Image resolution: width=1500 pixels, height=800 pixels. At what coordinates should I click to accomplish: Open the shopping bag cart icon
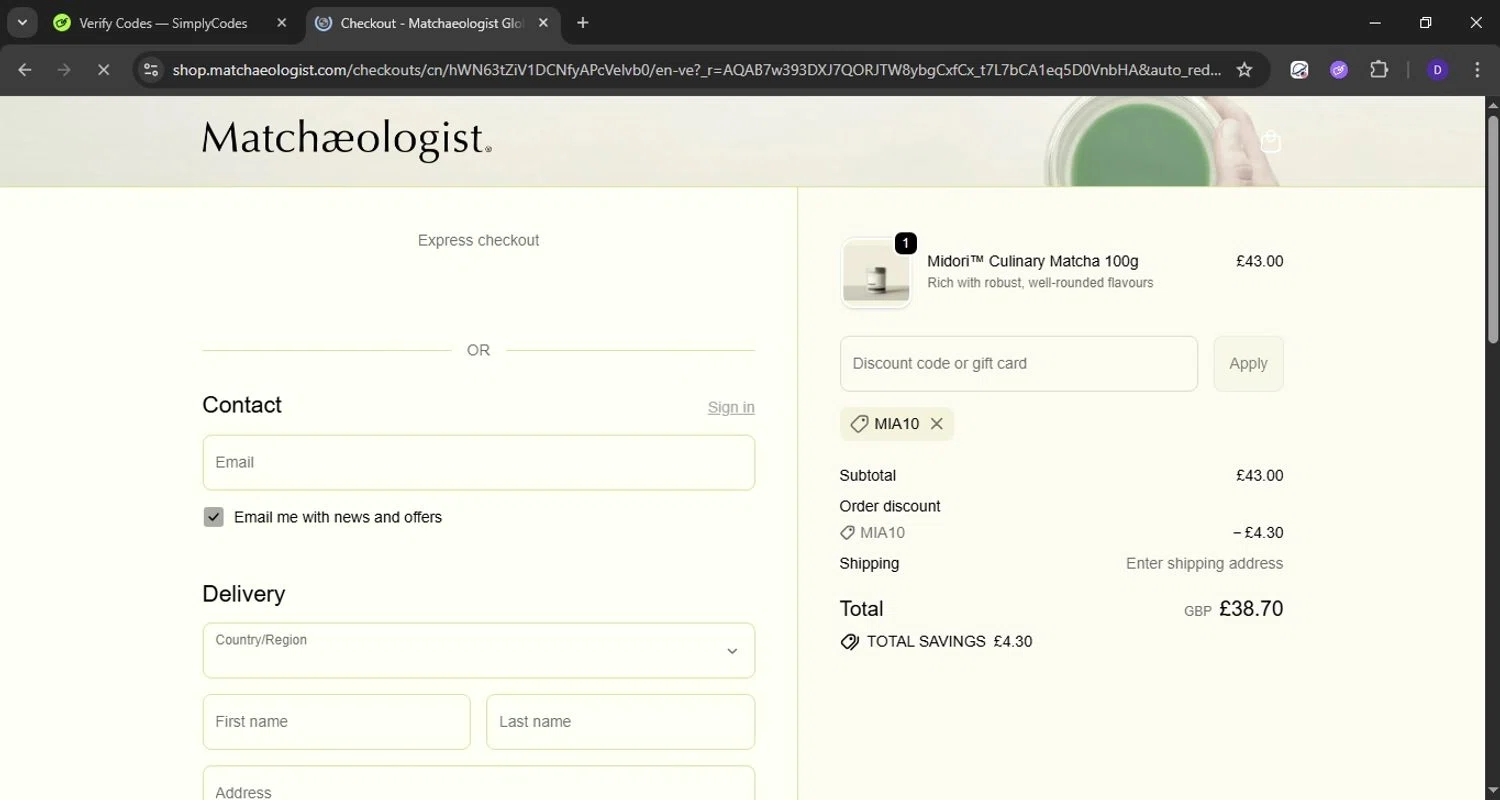[x=1270, y=141]
